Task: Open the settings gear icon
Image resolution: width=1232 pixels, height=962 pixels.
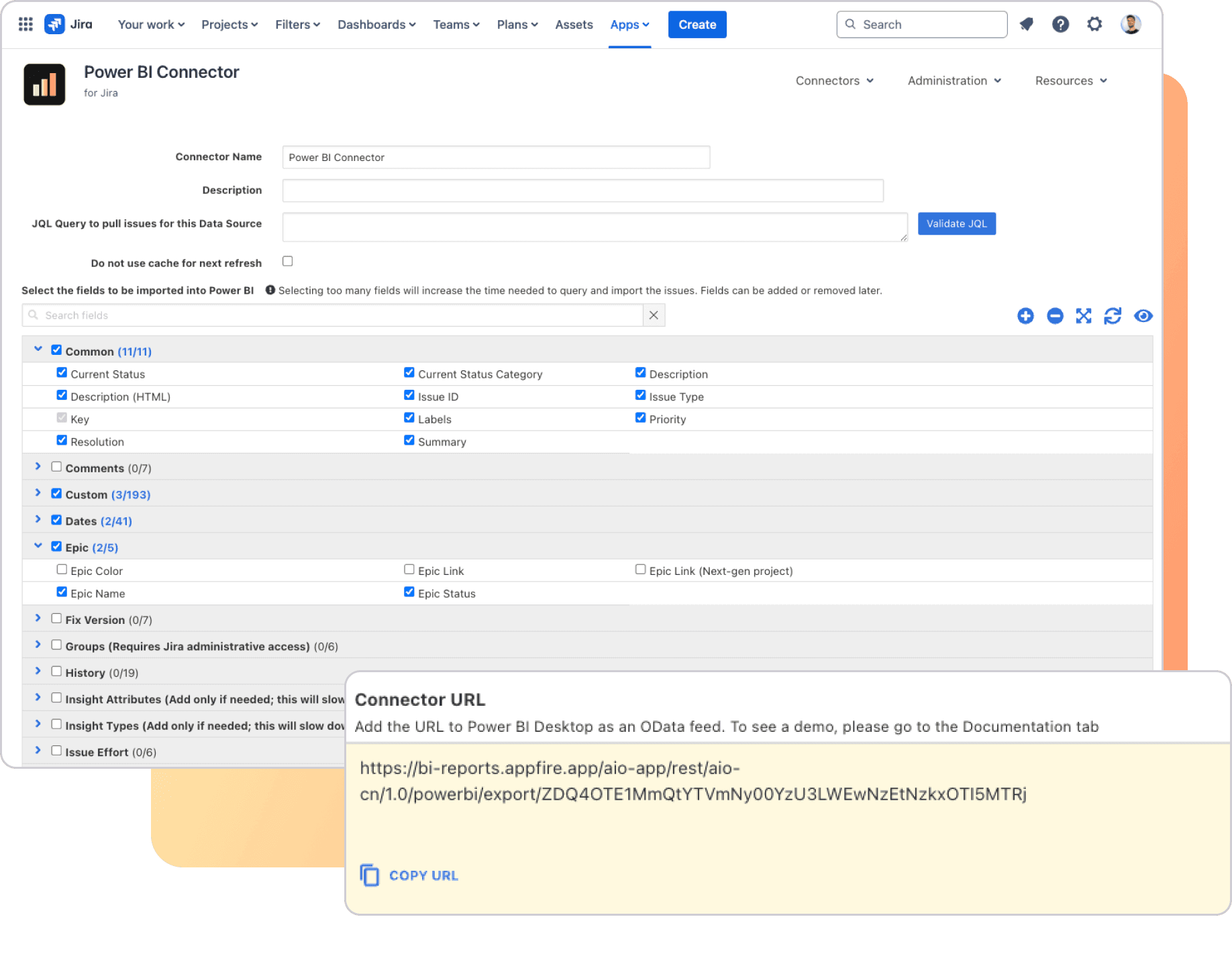Action: click(x=1094, y=24)
